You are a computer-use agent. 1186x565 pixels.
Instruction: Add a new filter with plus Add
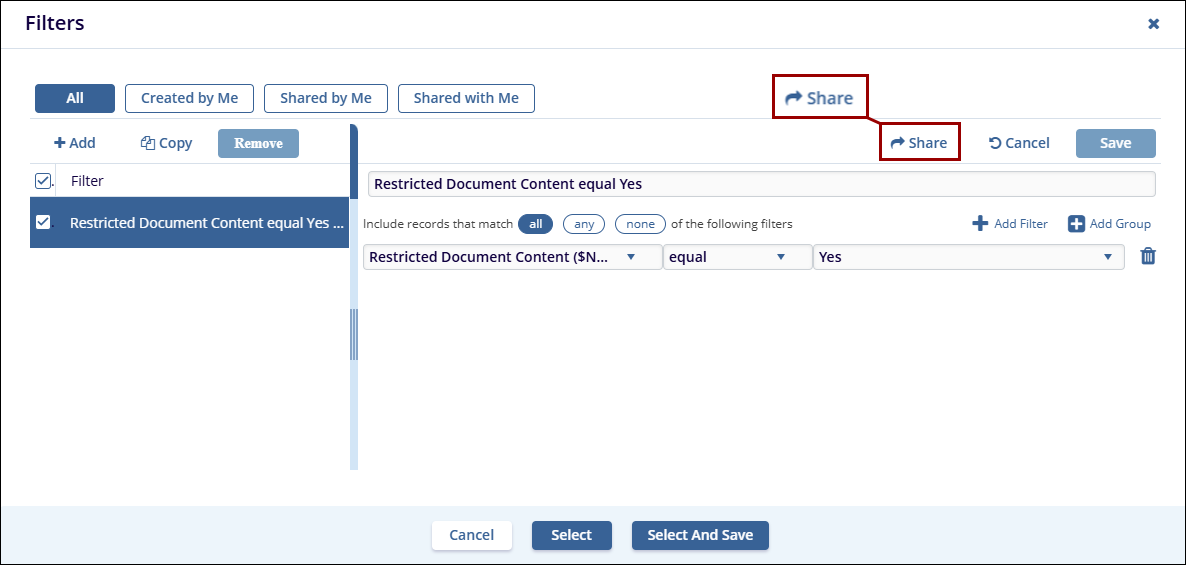pyautogui.click(x=75, y=143)
